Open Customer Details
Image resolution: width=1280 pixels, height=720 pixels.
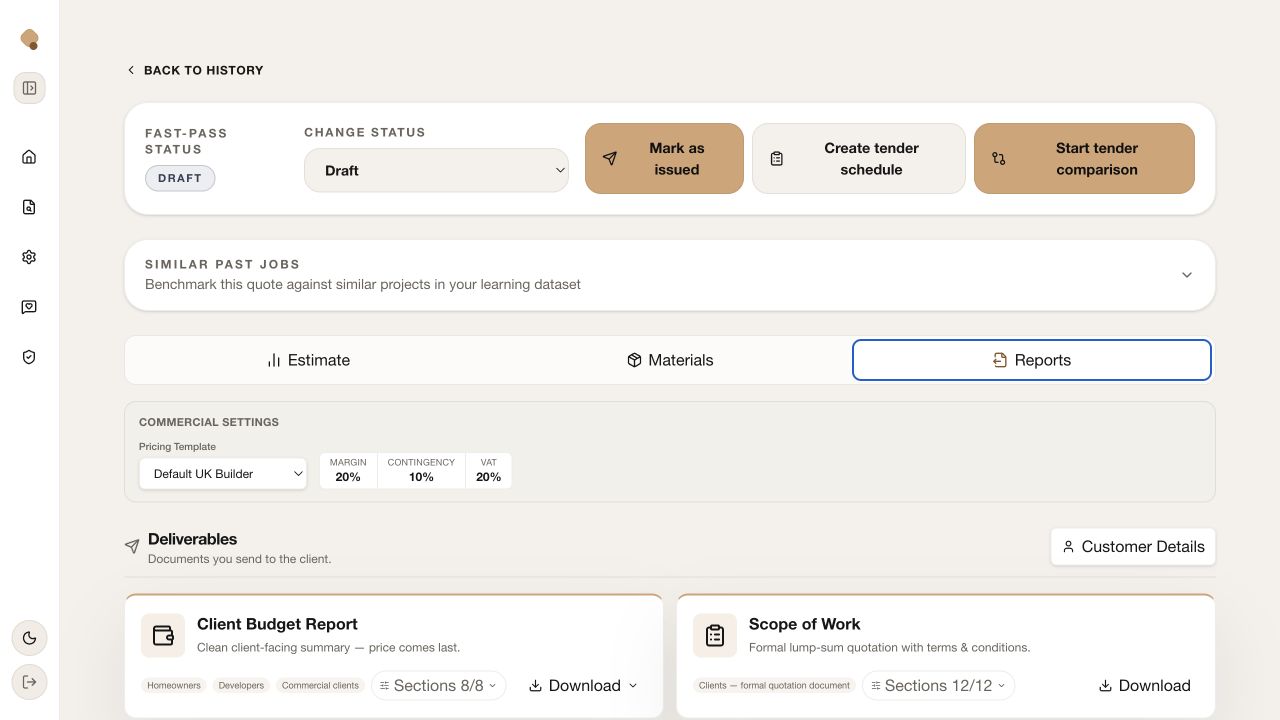[x=1133, y=547]
